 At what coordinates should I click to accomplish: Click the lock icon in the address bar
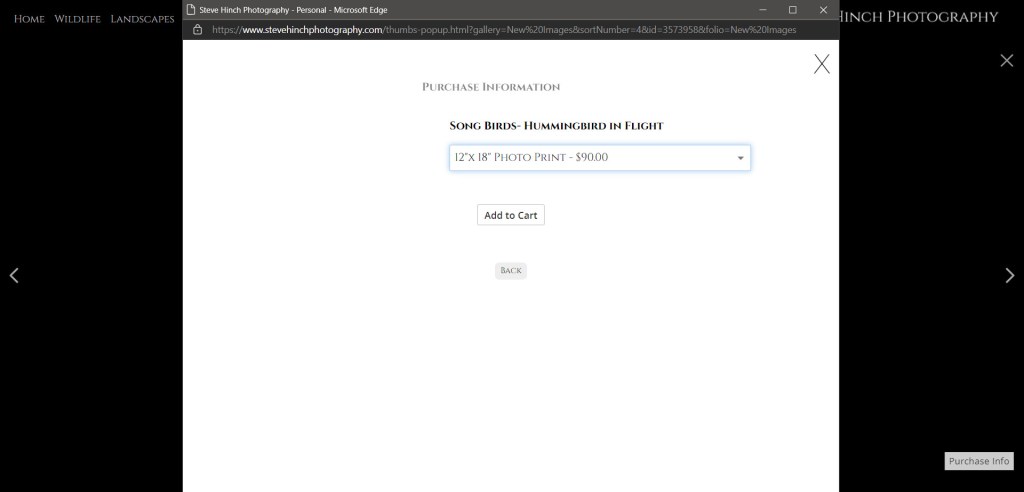coord(197,30)
